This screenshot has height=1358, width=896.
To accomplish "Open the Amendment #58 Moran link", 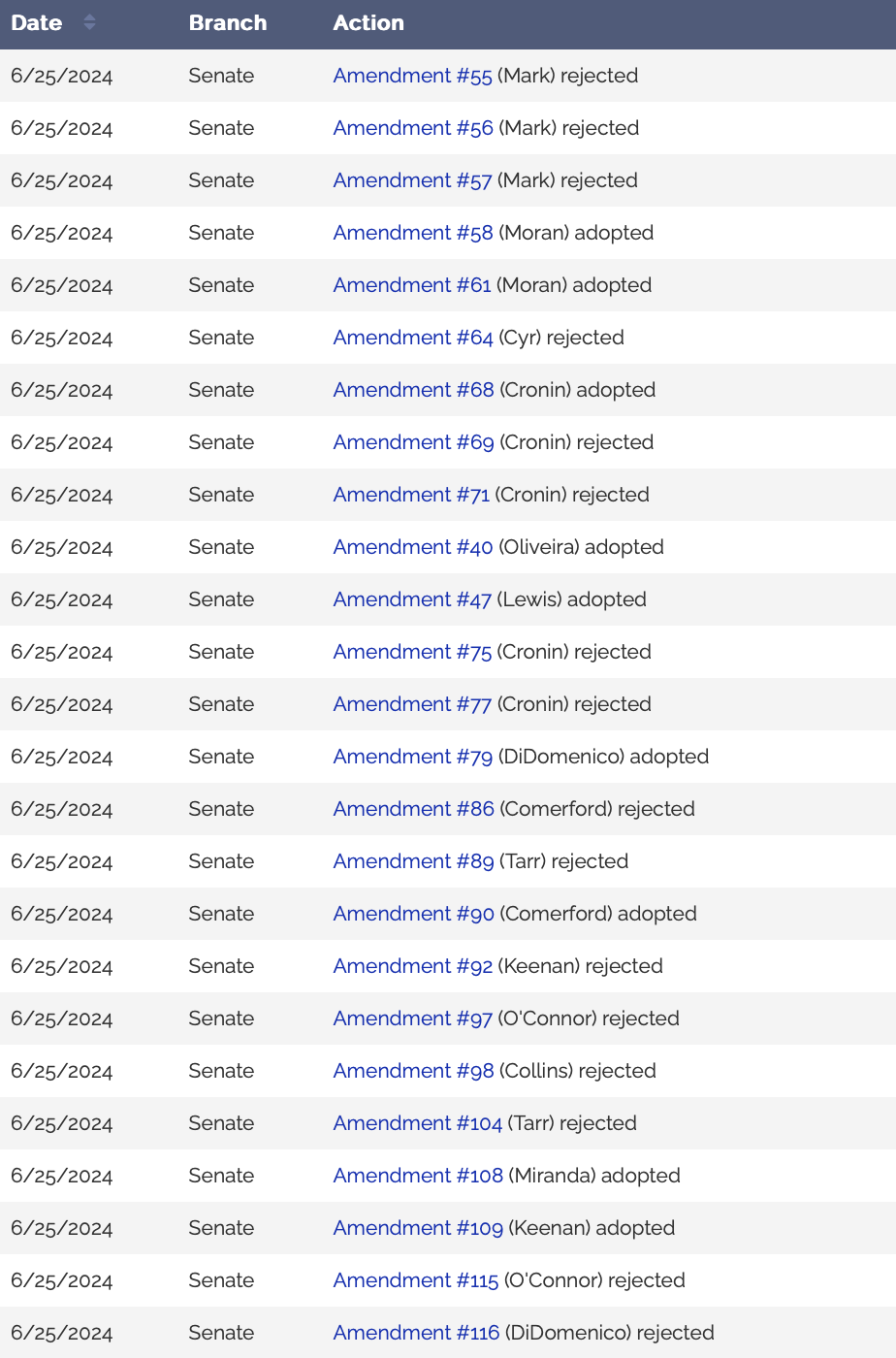I will coord(412,233).
